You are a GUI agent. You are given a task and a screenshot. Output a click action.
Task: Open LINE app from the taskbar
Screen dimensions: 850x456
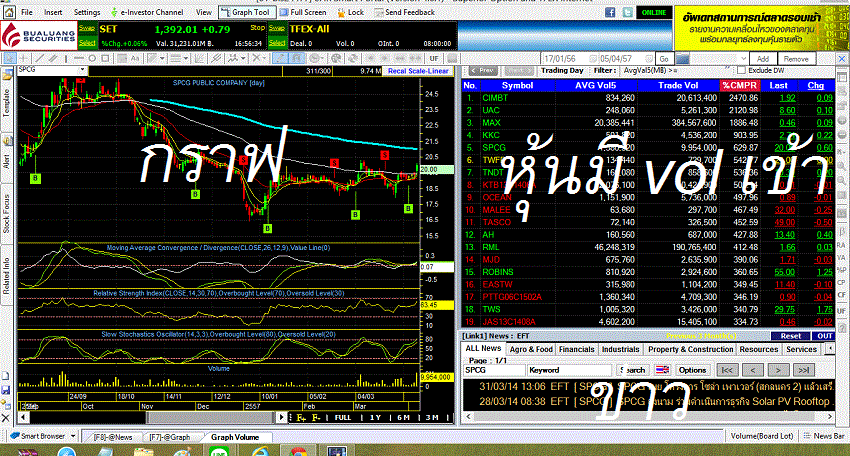[218, 451]
